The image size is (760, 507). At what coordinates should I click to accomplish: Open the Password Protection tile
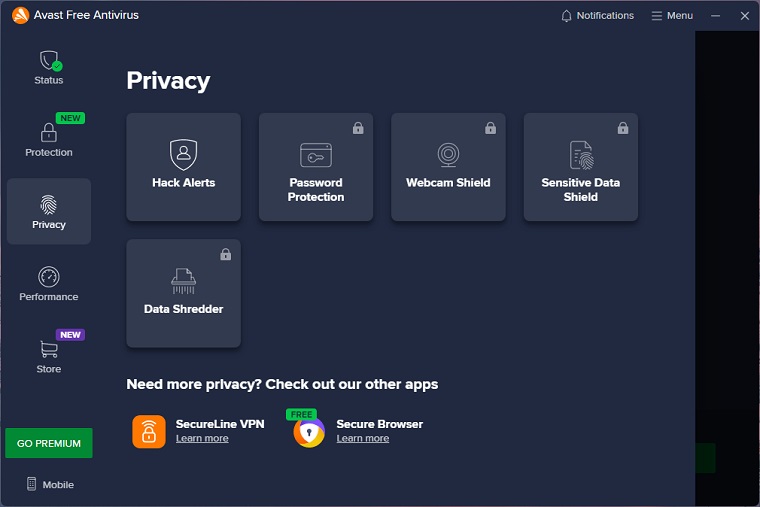pos(316,167)
